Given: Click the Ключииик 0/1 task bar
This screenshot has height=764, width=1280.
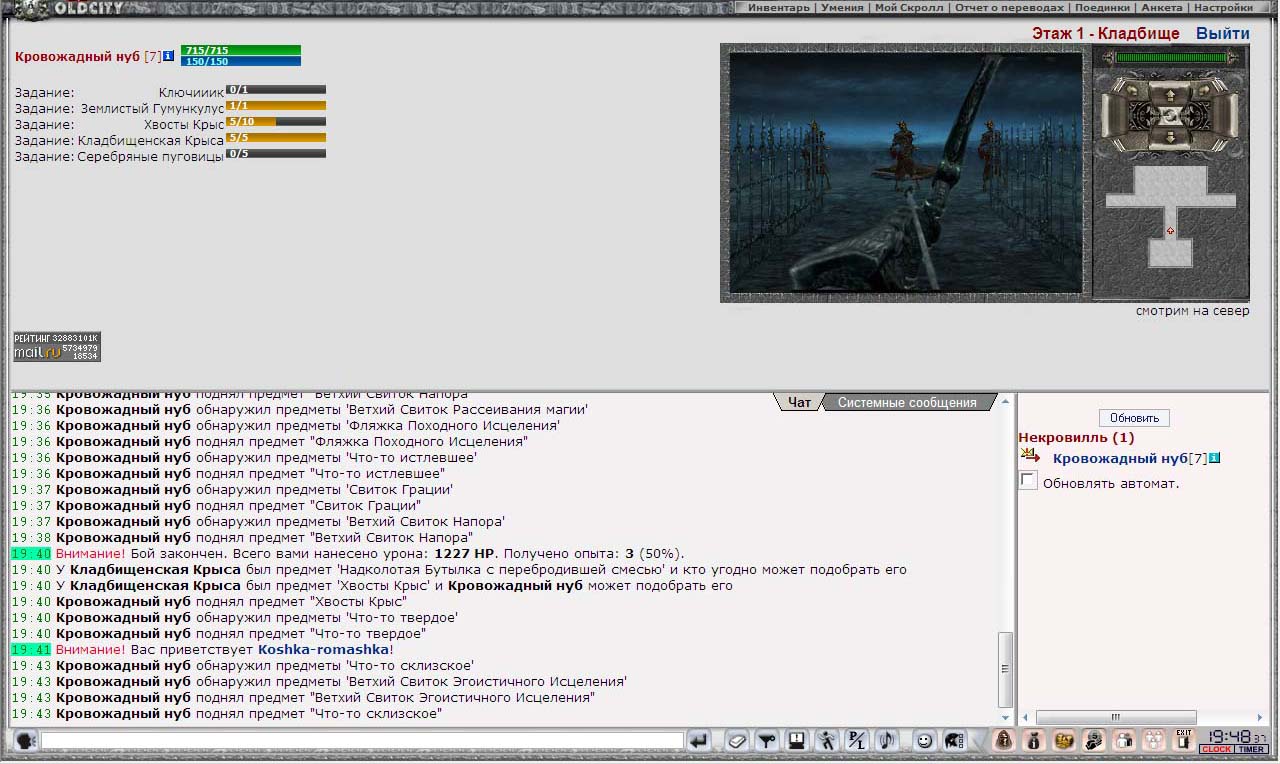Looking at the screenshot, I should [x=276, y=90].
